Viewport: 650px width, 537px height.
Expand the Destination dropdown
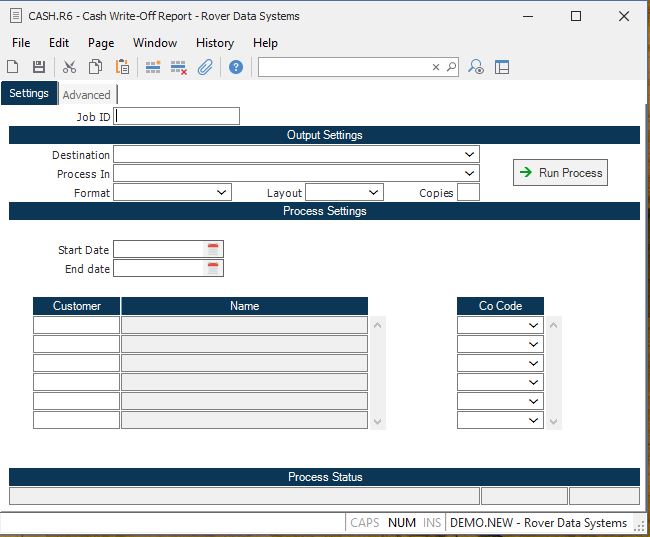pos(469,155)
